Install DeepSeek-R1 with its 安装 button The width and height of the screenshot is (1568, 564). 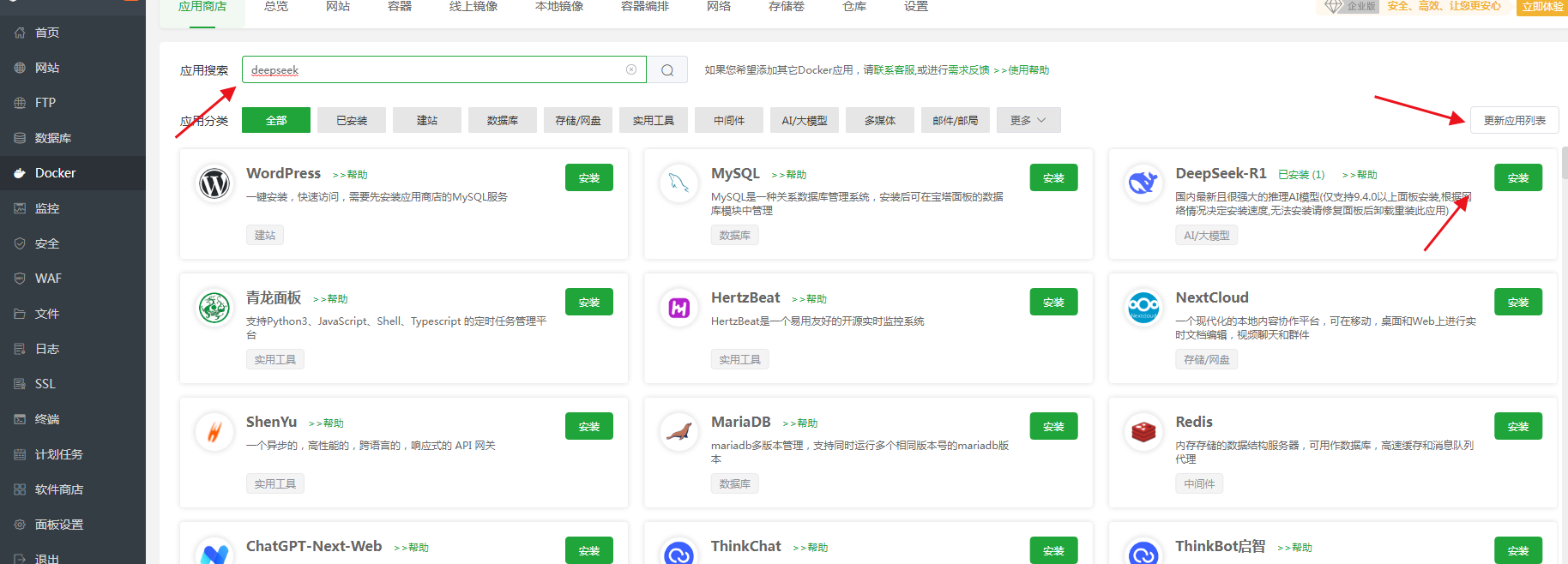click(1517, 178)
